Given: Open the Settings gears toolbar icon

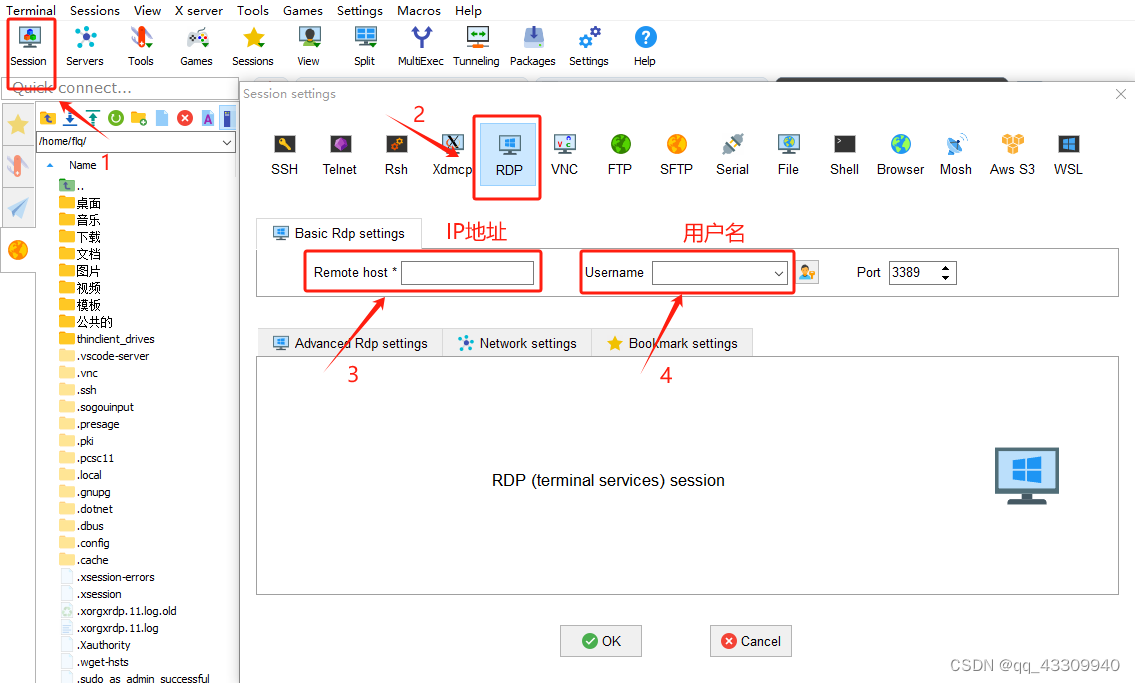Looking at the screenshot, I should (x=588, y=46).
